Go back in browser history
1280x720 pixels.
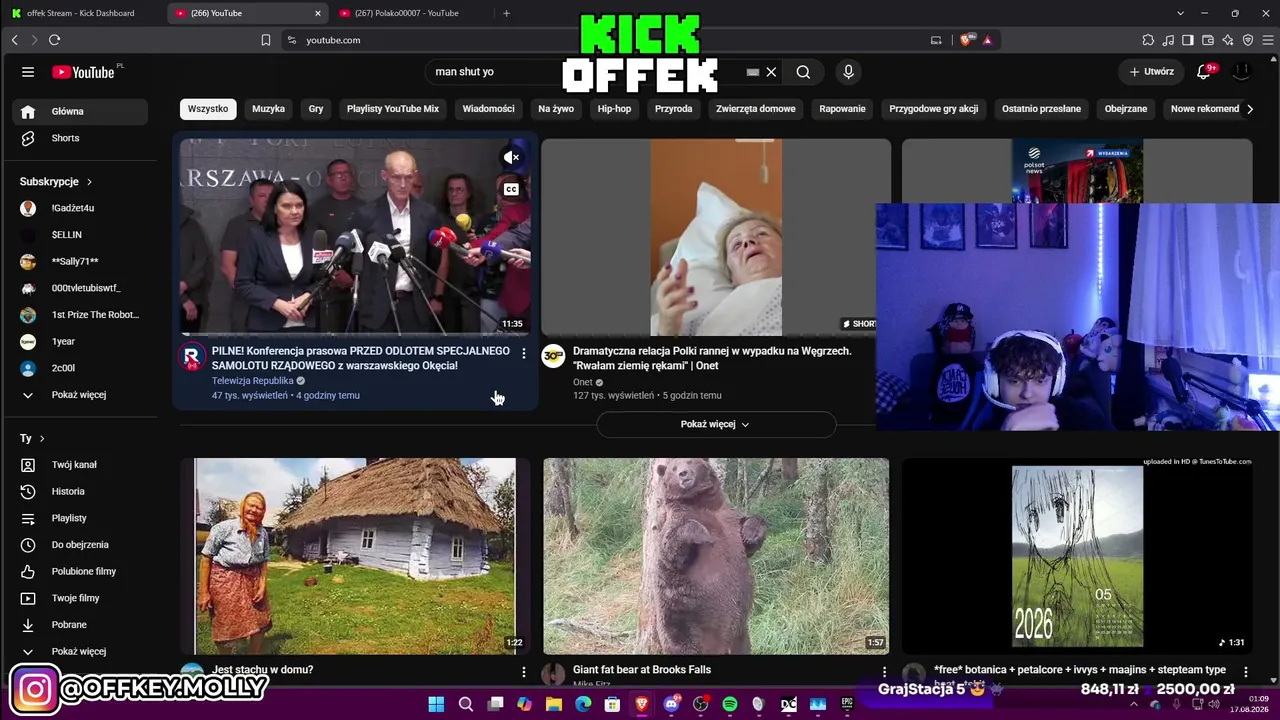point(14,40)
